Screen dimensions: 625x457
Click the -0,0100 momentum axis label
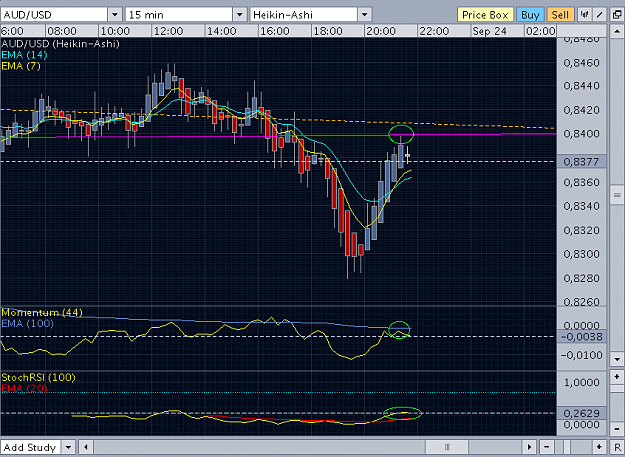coord(582,355)
